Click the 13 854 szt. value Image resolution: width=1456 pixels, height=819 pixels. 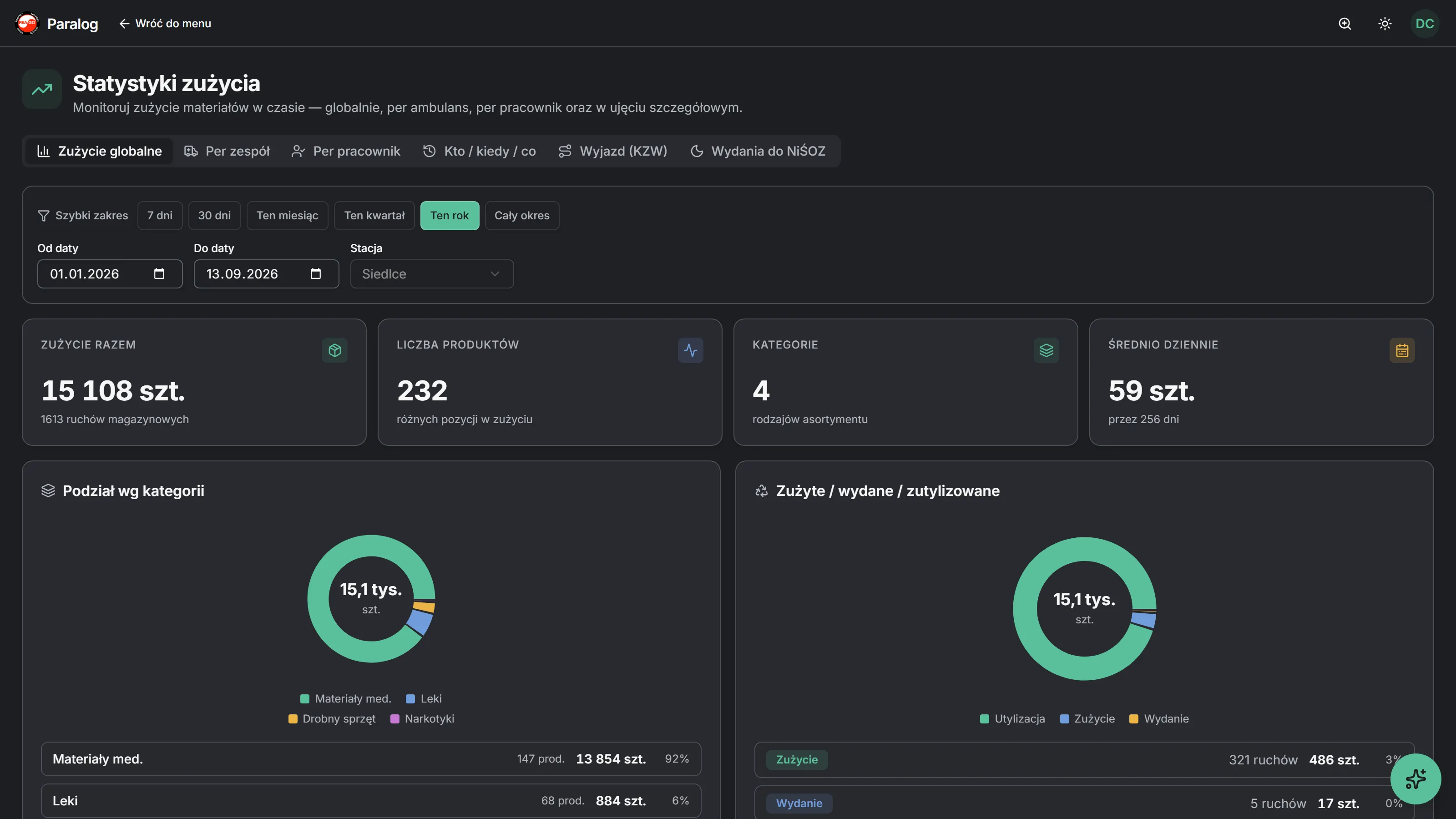pos(611,758)
